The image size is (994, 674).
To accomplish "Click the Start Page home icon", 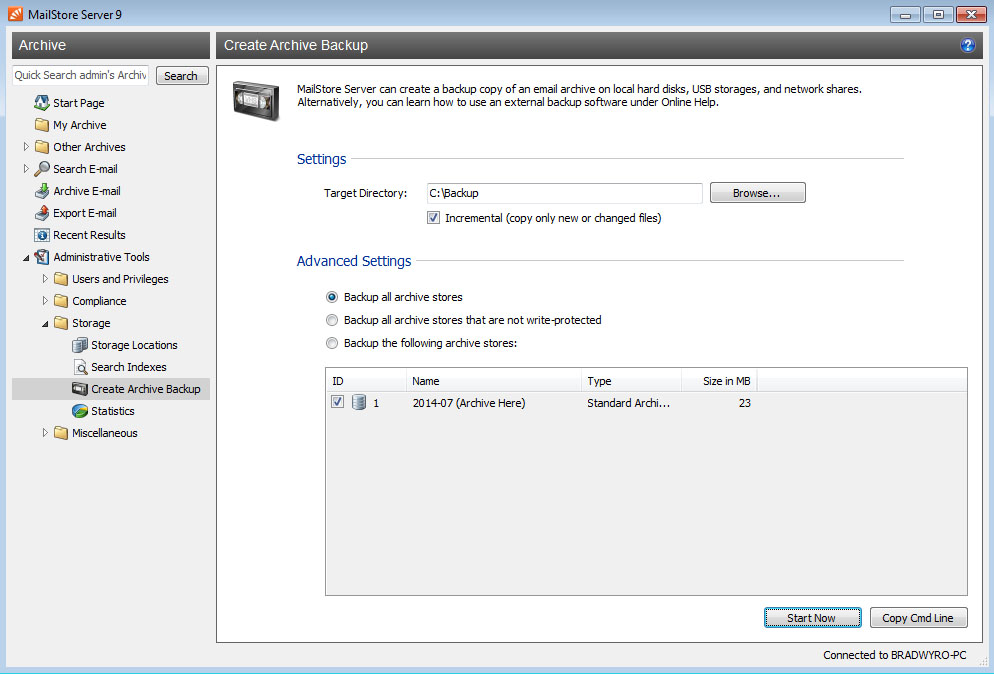I will [41, 103].
